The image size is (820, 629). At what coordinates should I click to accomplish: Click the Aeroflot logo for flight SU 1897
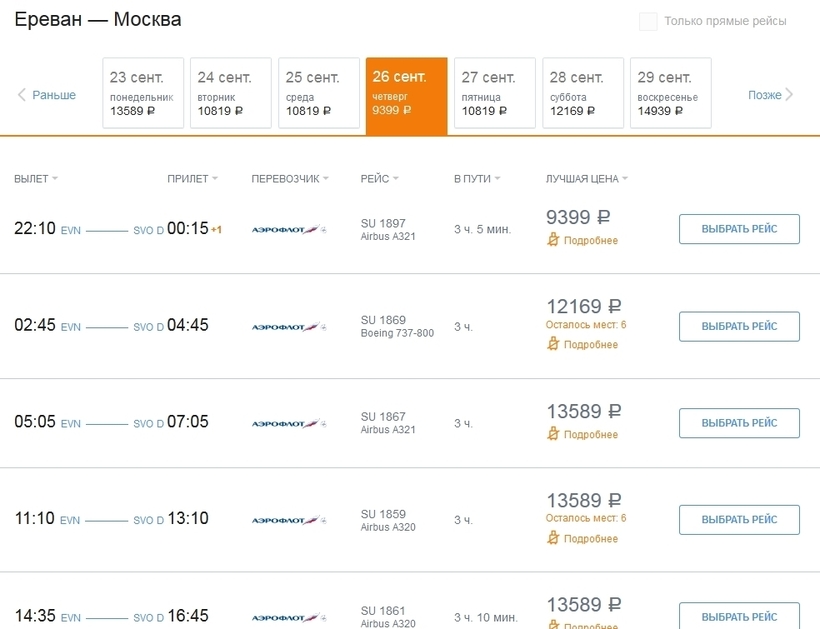point(285,230)
